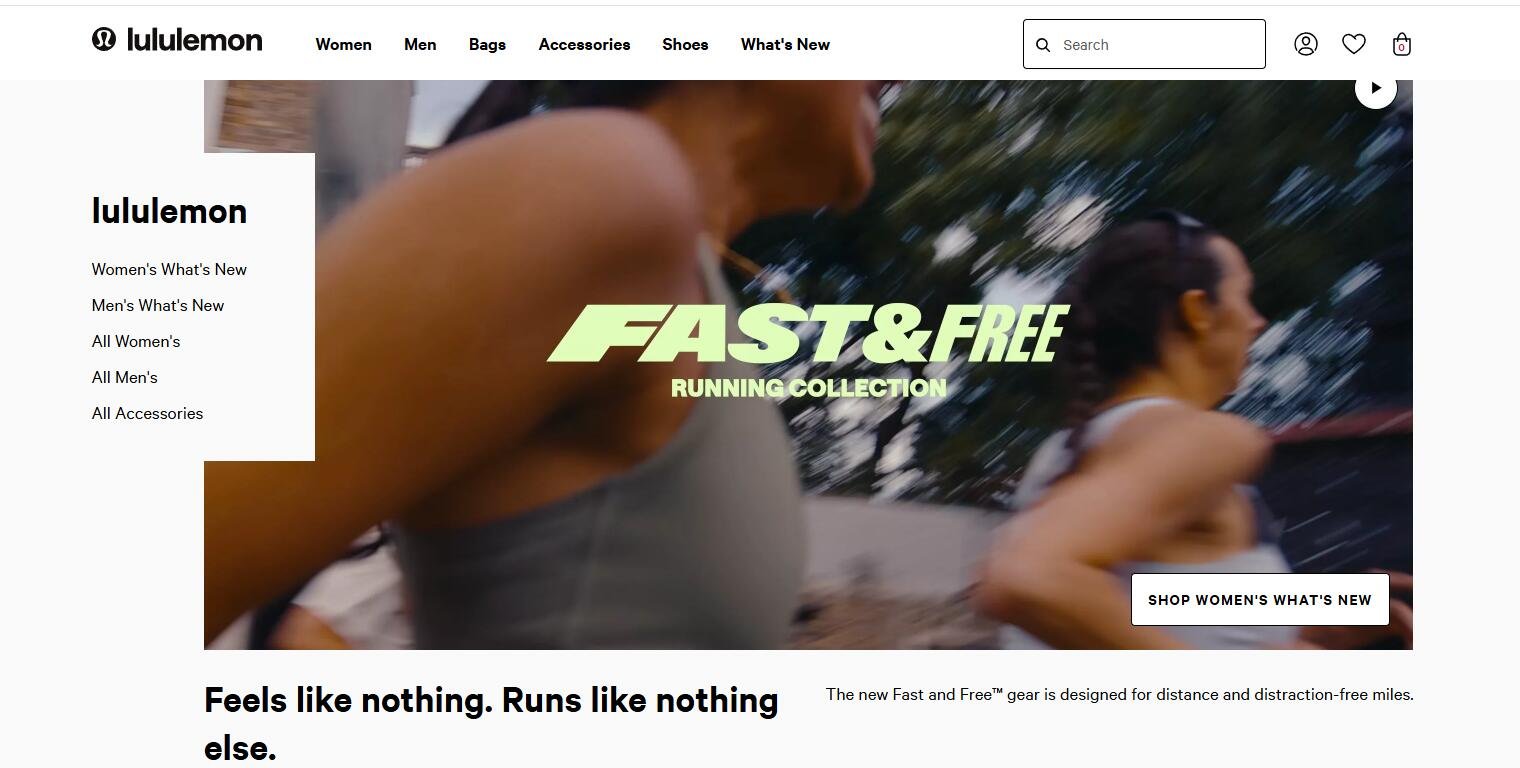Open the Men menu
1520x768 pixels.
click(420, 44)
